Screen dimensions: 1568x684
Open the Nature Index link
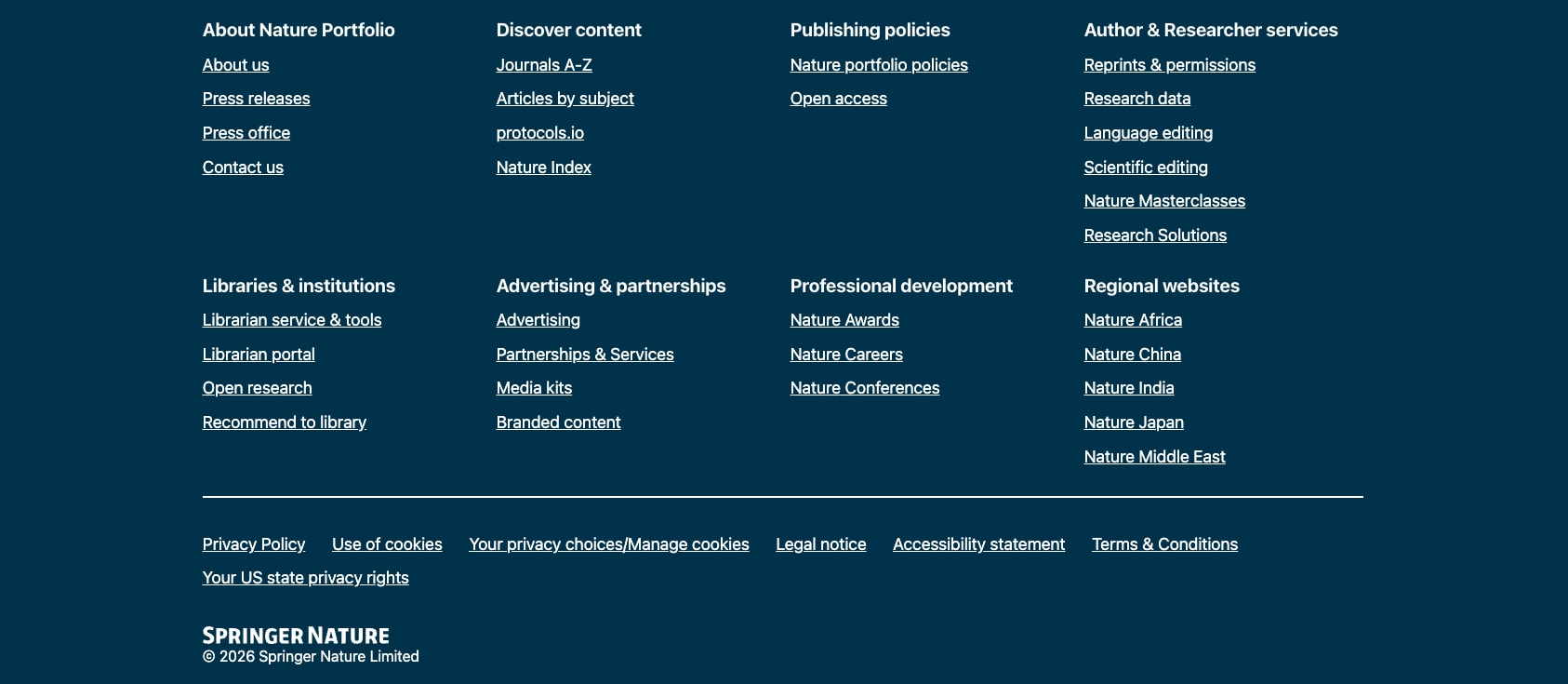[x=543, y=168]
